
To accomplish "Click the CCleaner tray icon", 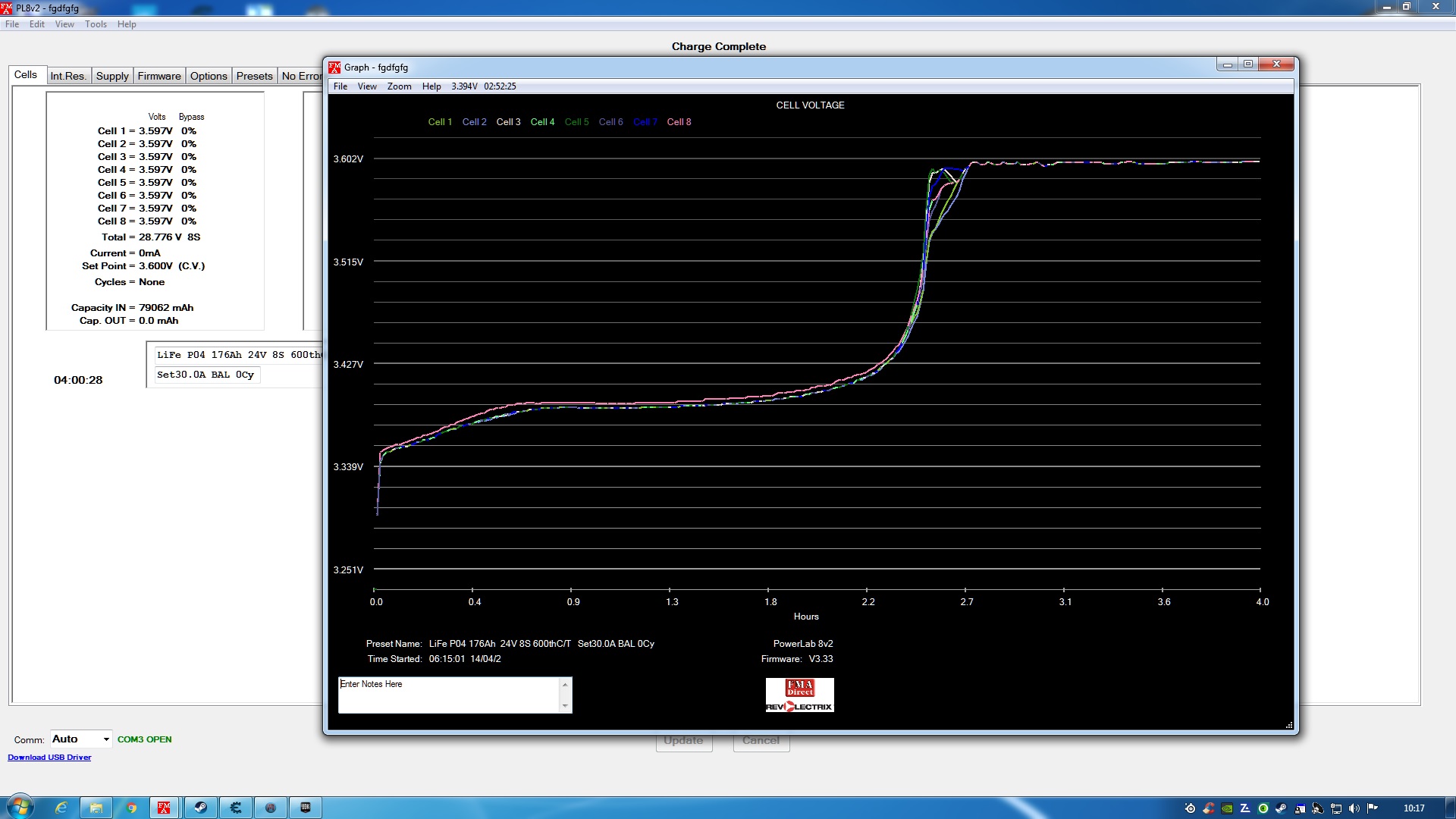I will [x=1209, y=808].
